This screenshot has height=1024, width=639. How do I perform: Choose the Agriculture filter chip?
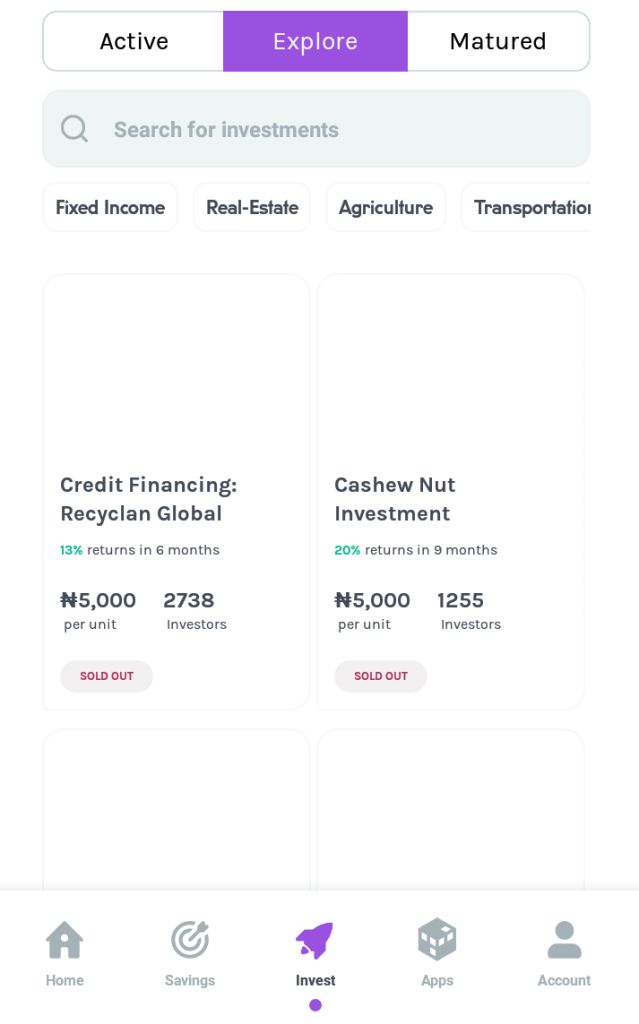tap(386, 208)
